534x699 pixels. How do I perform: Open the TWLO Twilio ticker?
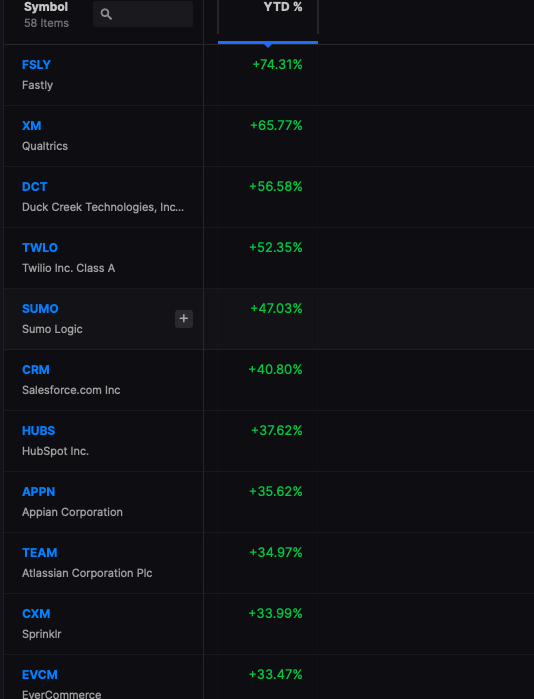pyautogui.click(x=40, y=248)
